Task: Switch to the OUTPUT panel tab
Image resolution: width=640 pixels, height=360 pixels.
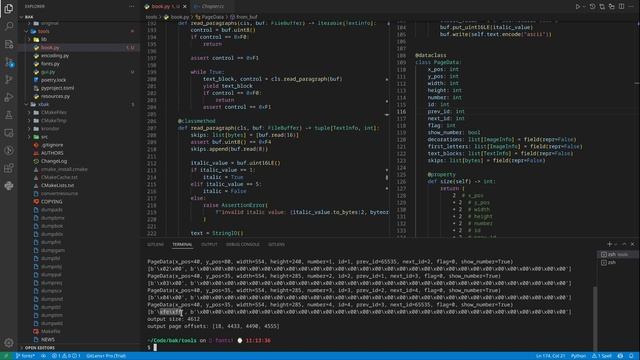Action: 209,244
